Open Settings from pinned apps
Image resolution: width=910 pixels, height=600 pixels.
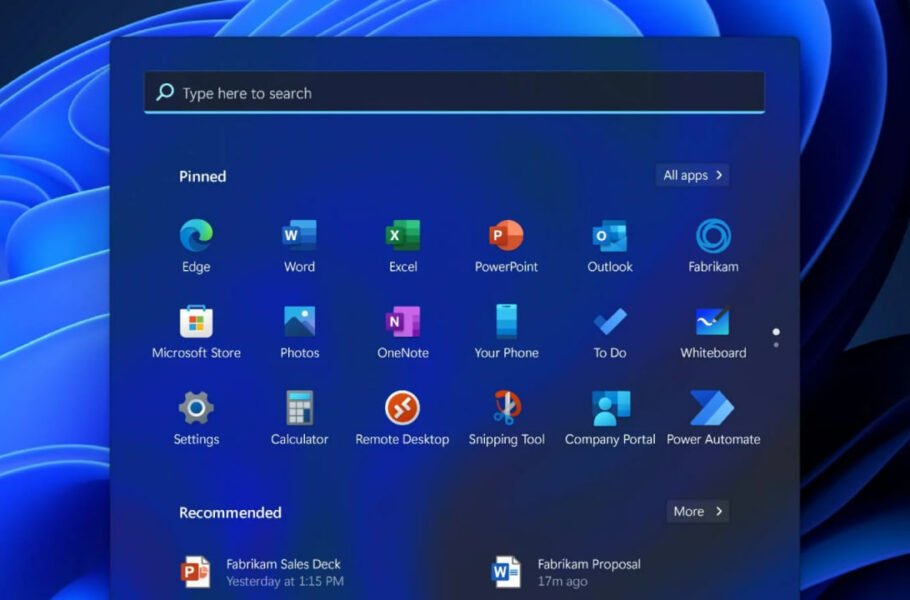[x=196, y=418]
